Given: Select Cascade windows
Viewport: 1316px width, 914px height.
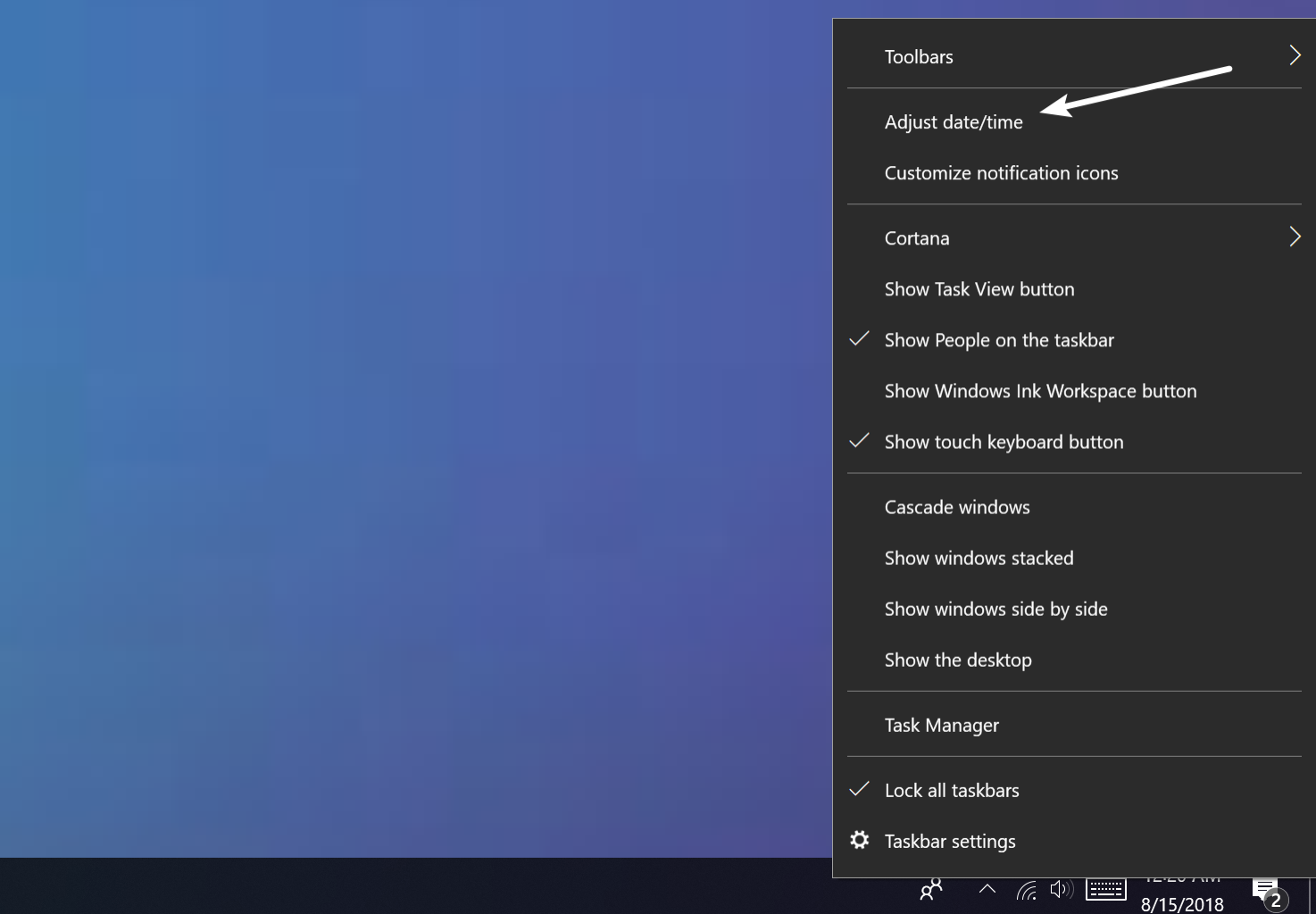Looking at the screenshot, I should (956, 506).
